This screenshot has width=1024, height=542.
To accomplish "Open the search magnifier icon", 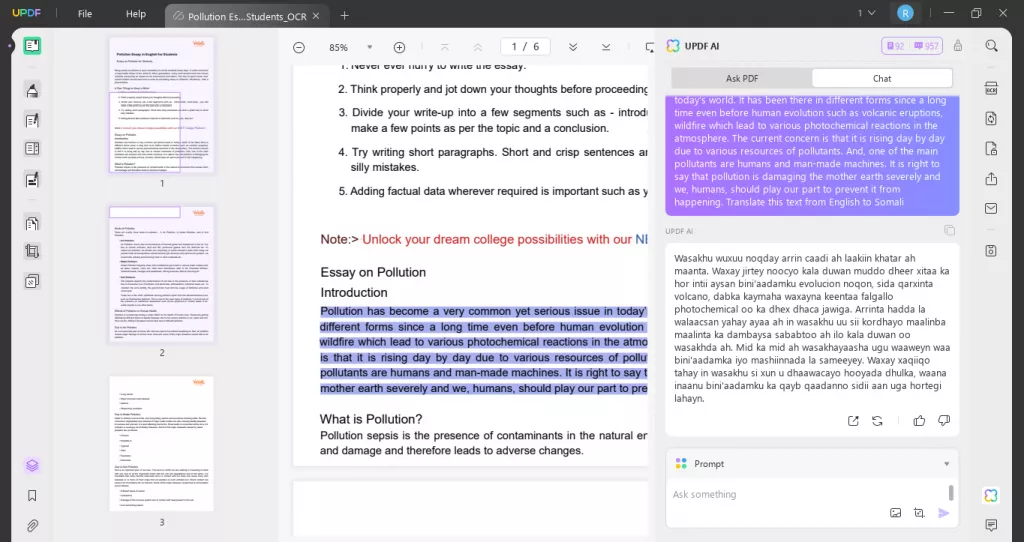I will tap(991, 46).
